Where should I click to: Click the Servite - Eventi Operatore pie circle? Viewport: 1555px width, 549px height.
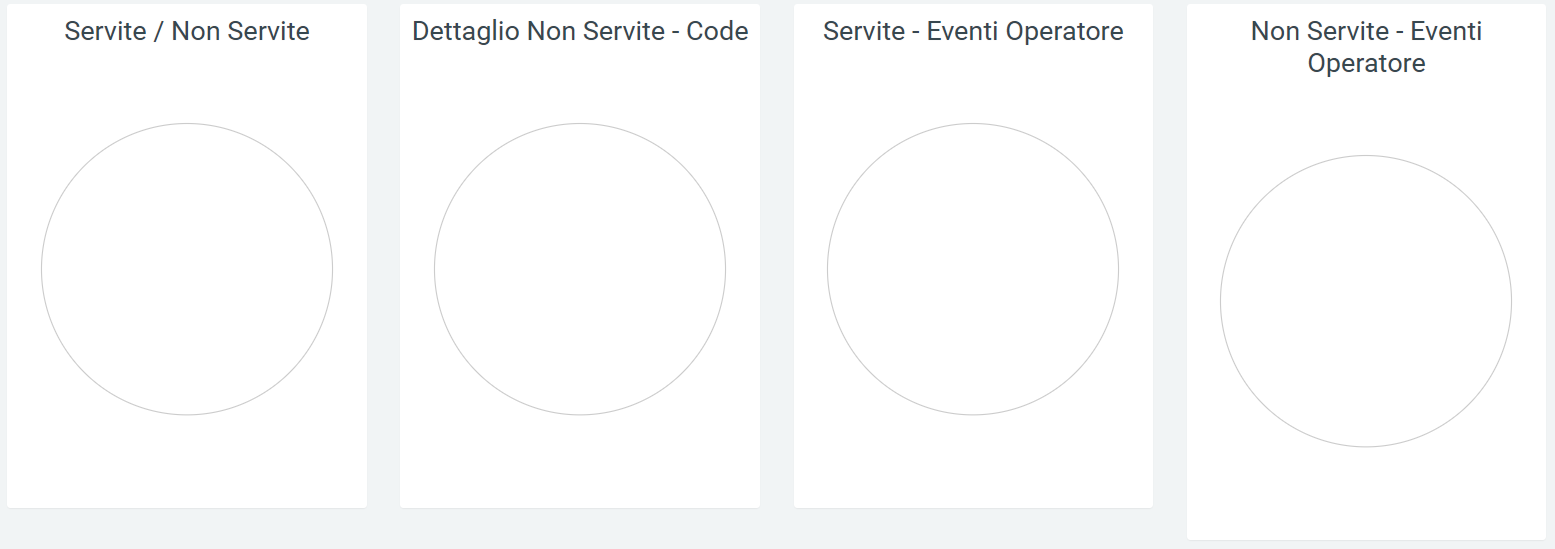pyautogui.click(x=973, y=269)
